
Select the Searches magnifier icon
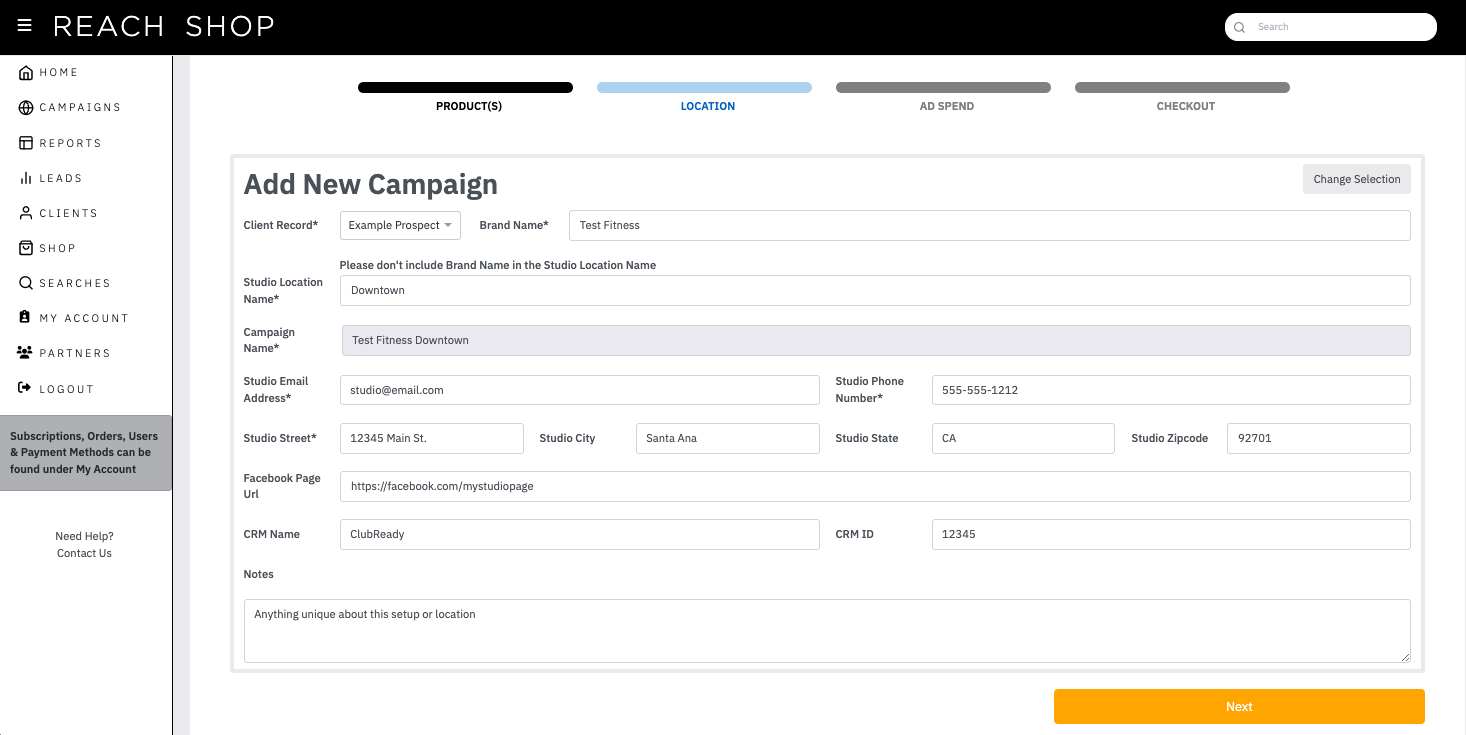point(26,283)
